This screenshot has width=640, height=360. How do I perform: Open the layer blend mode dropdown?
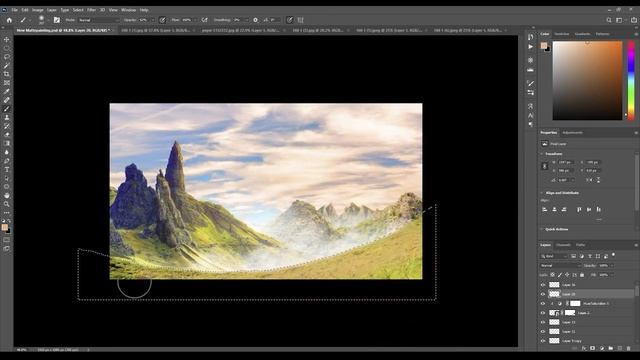pyautogui.click(x=560, y=266)
